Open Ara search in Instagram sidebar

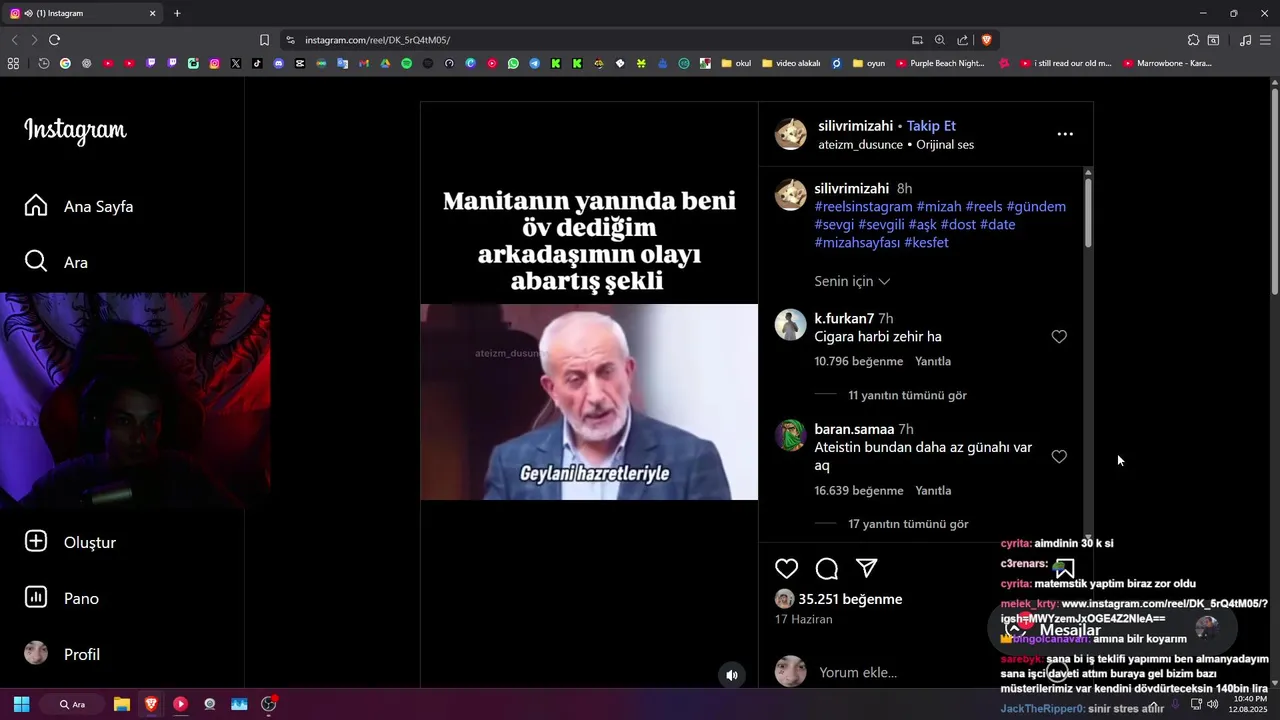coord(56,262)
